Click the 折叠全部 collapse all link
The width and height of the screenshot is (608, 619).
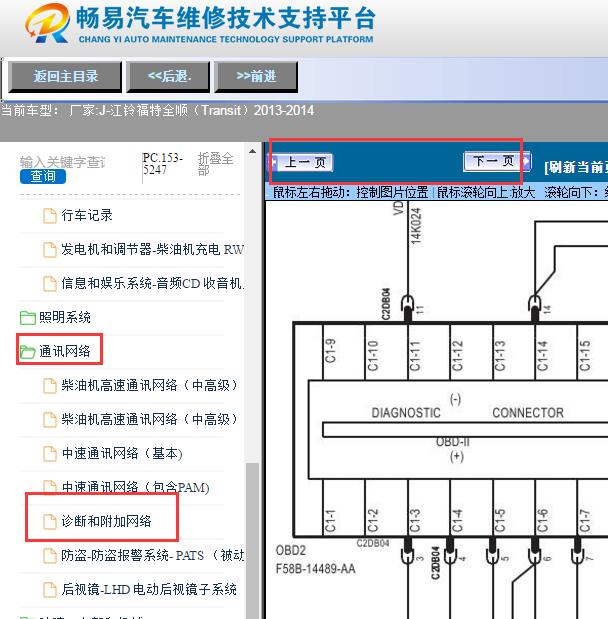(215, 164)
